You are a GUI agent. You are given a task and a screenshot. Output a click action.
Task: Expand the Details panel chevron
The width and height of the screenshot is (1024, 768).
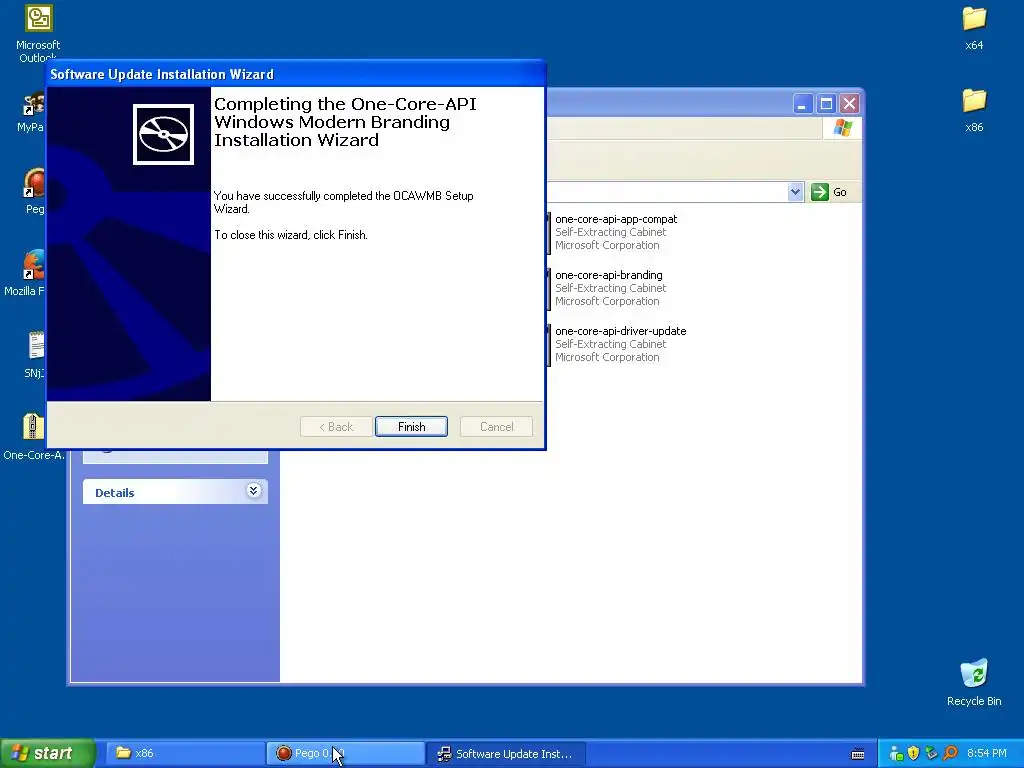tap(253, 490)
